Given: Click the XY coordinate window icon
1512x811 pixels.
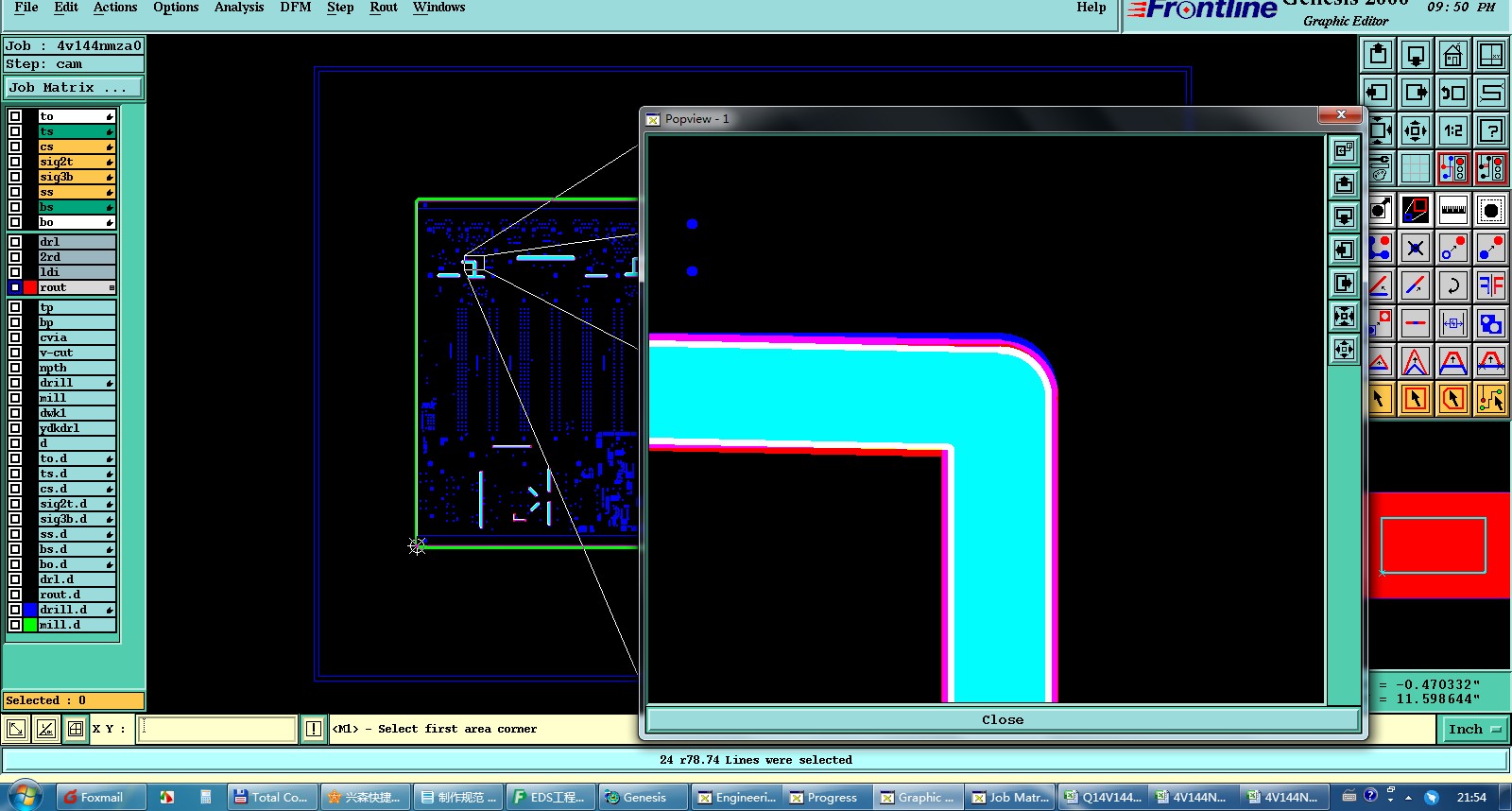Looking at the screenshot, I should (x=1491, y=55).
